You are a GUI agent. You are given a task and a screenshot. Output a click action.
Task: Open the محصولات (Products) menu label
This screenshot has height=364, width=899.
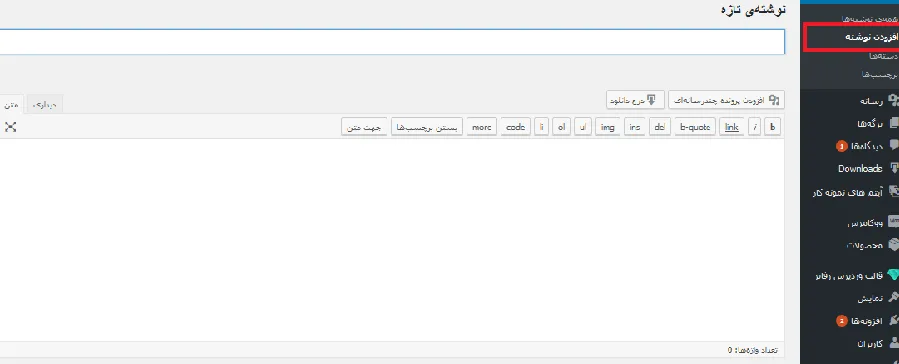865,245
